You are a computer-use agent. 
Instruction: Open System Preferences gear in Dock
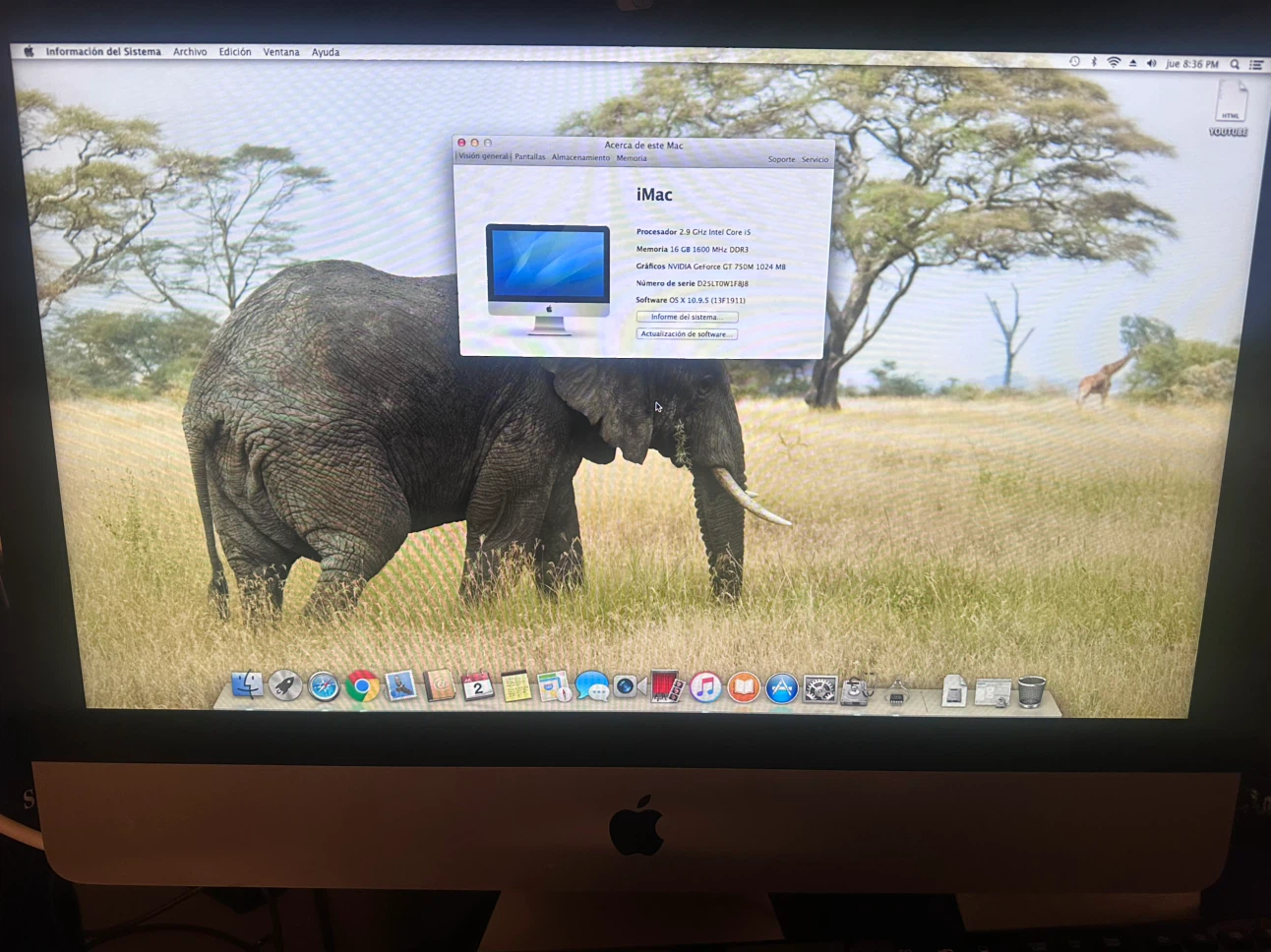click(819, 689)
